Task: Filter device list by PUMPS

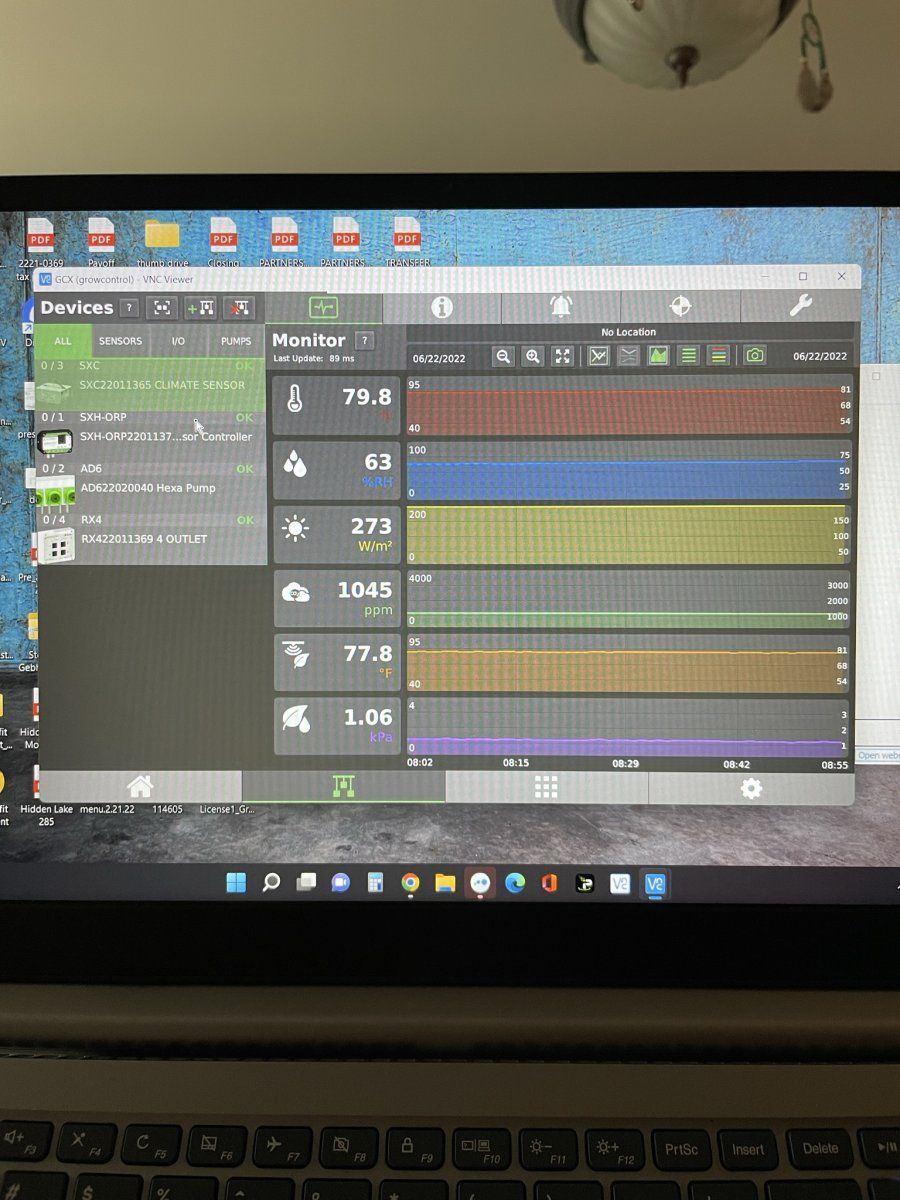Action: [236, 341]
